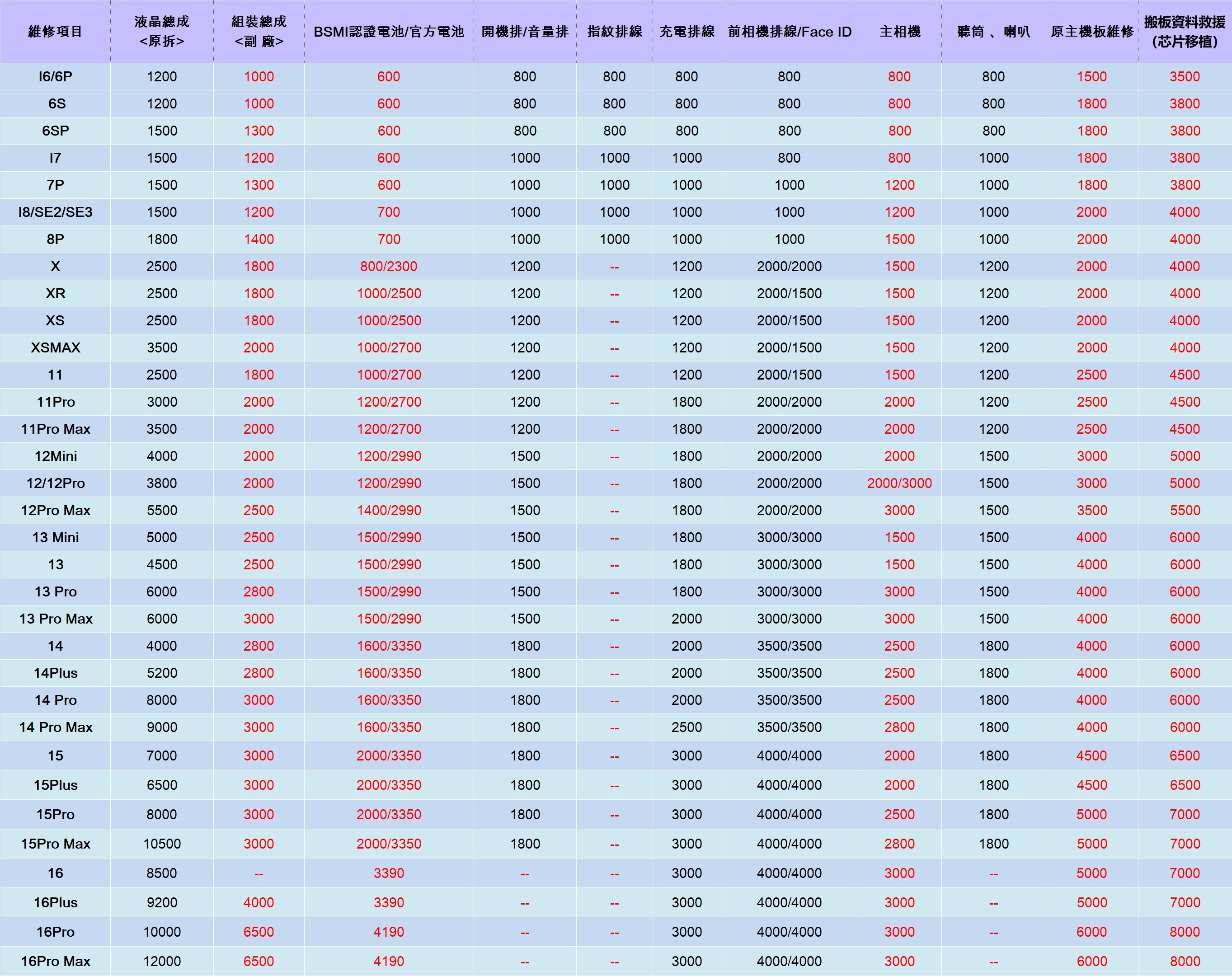Click the 8P row label
This screenshot has height=976, width=1232.
coord(56,239)
